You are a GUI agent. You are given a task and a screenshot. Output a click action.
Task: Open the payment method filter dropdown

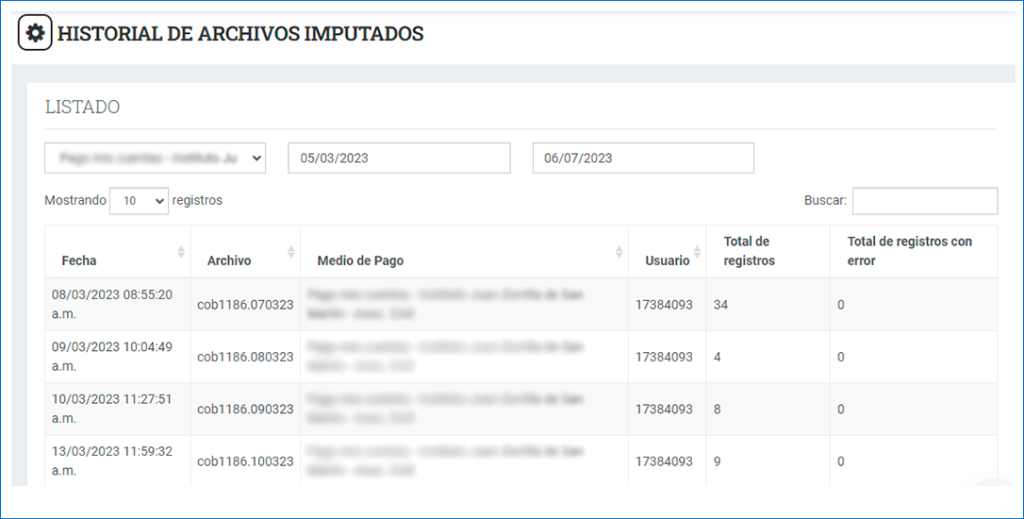pyautogui.click(x=155, y=158)
